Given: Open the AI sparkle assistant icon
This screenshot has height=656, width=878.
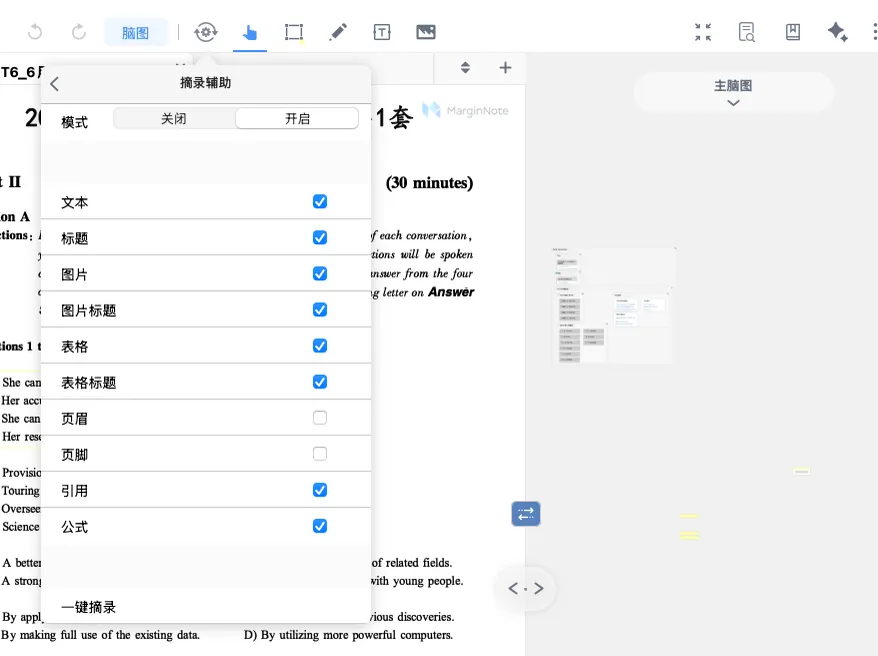Looking at the screenshot, I should pos(838,32).
